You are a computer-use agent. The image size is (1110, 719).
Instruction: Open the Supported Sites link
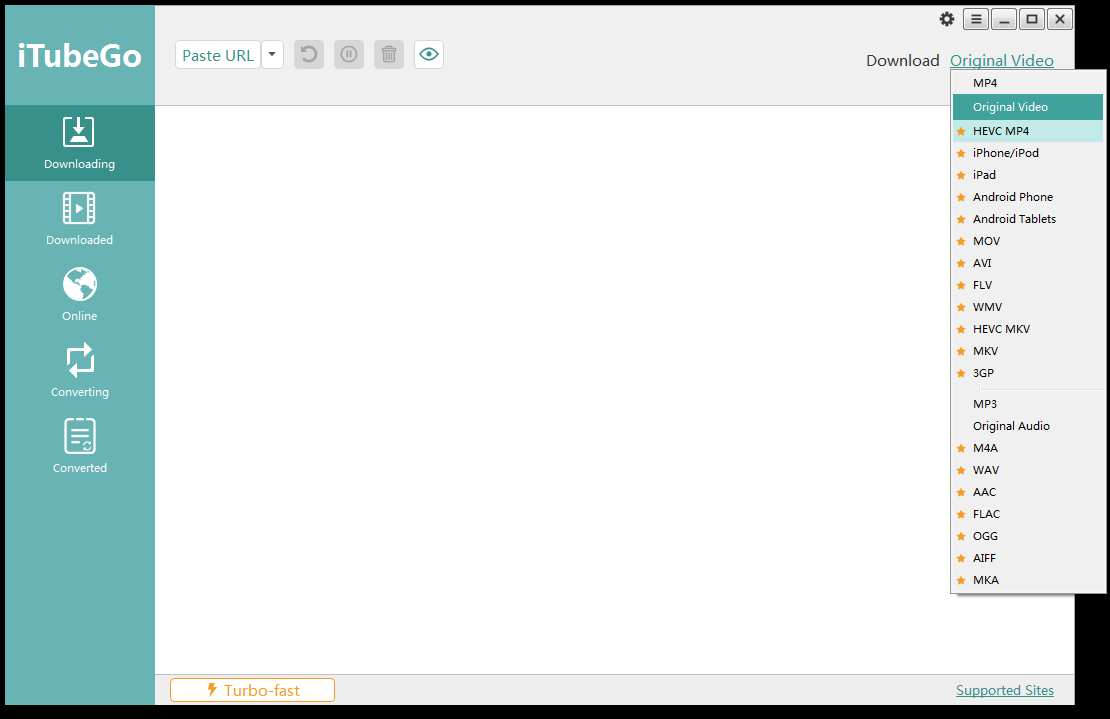click(1005, 690)
